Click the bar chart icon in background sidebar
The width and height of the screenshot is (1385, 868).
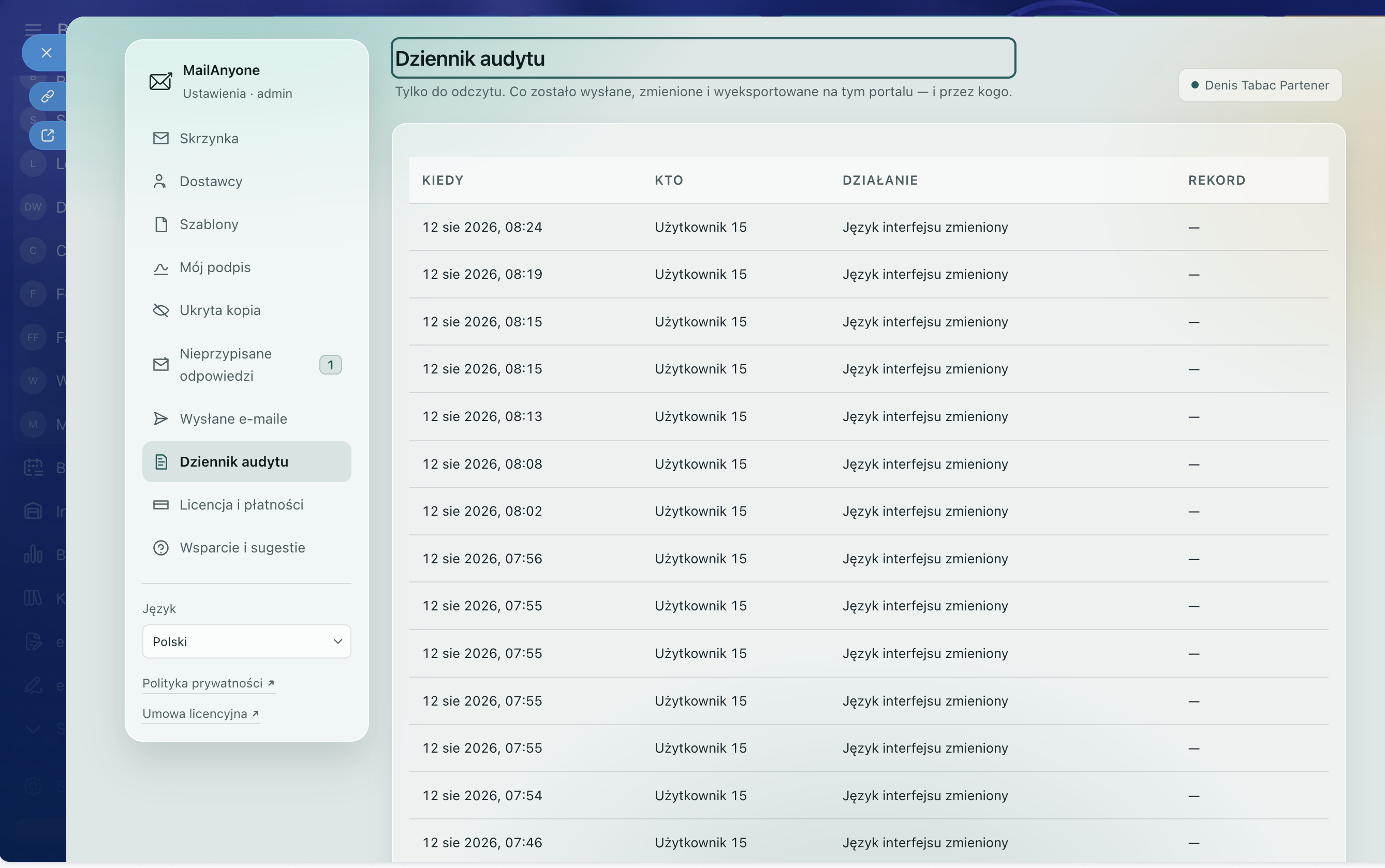tap(33, 555)
